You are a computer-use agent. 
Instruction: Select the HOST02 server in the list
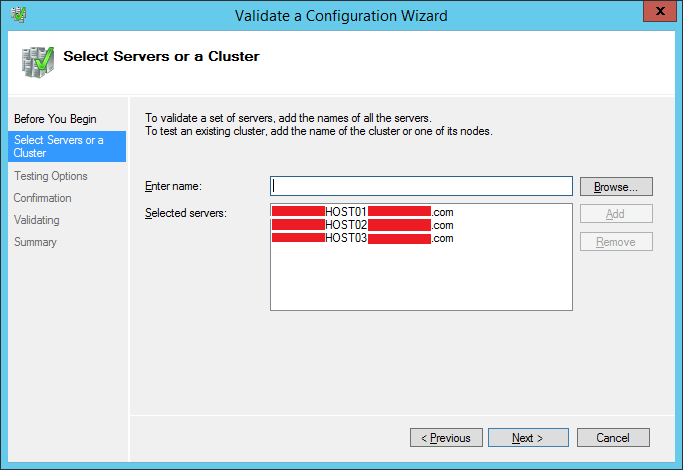362,225
